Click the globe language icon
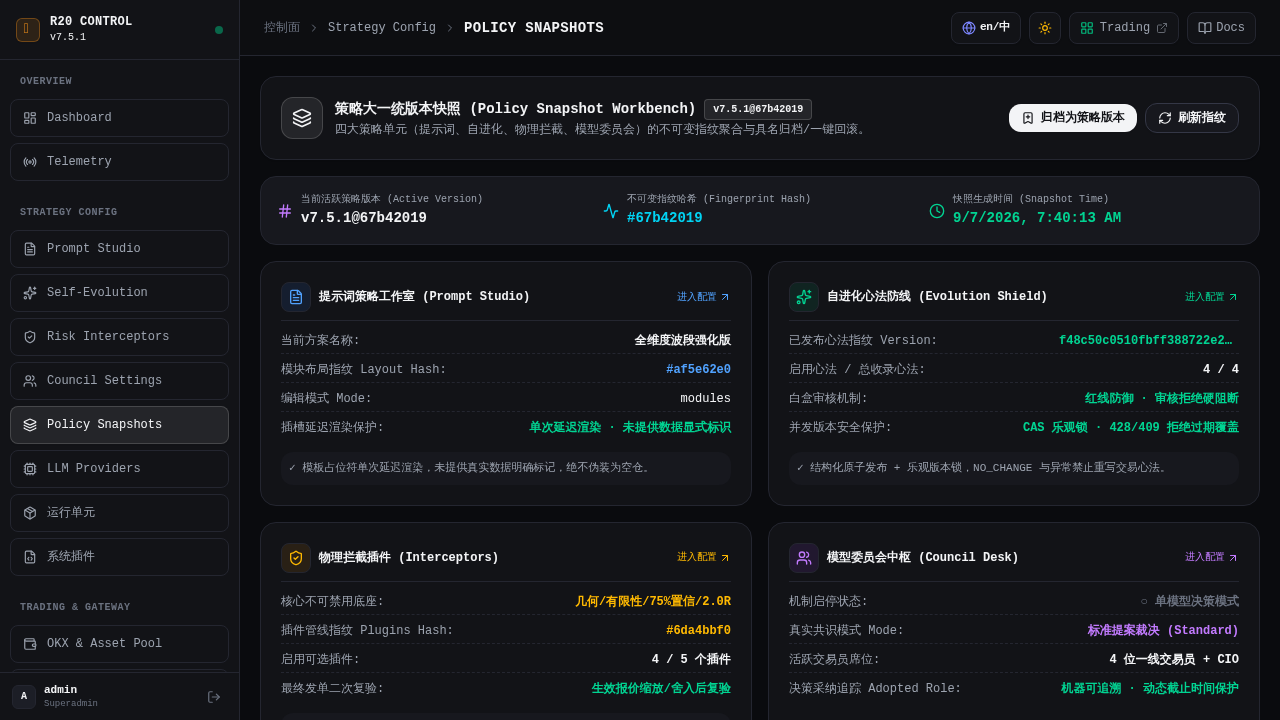This screenshot has height=720, width=1280. coord(969,28)
